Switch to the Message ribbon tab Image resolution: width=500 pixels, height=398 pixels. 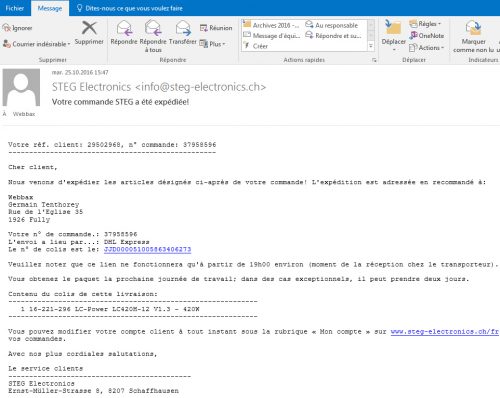click(x=50, y=8)
